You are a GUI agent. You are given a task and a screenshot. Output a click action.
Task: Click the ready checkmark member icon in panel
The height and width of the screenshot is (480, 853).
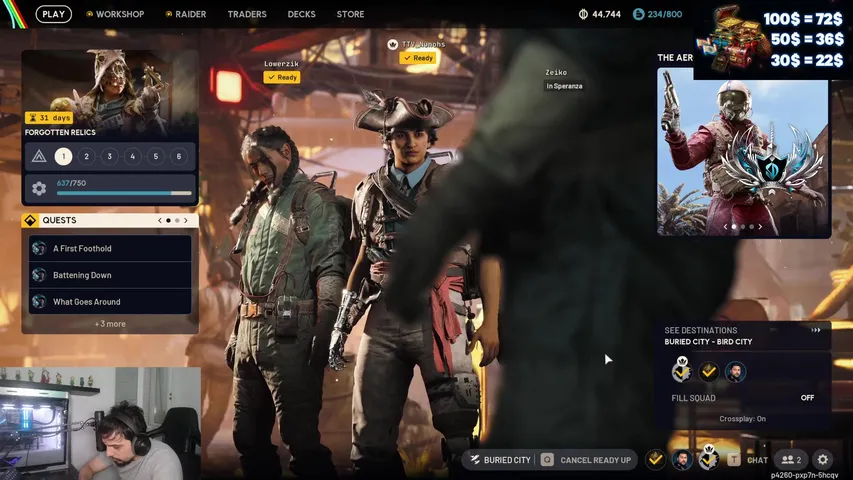708,372
